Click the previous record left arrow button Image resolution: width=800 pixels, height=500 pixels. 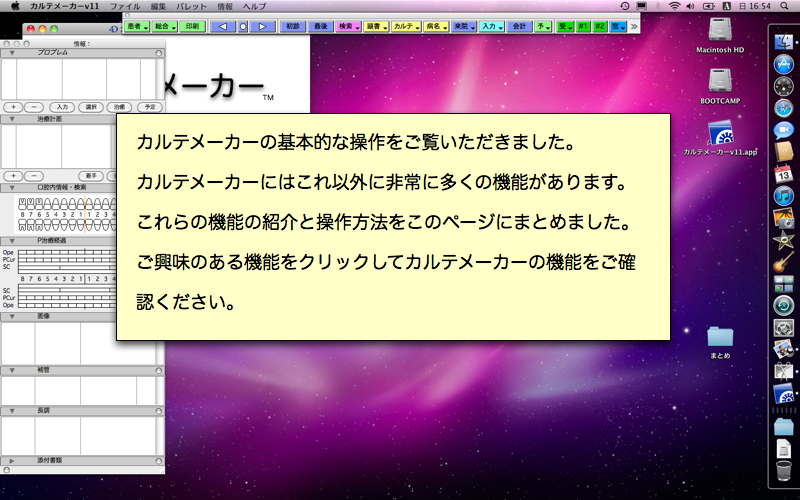[223, 26]
